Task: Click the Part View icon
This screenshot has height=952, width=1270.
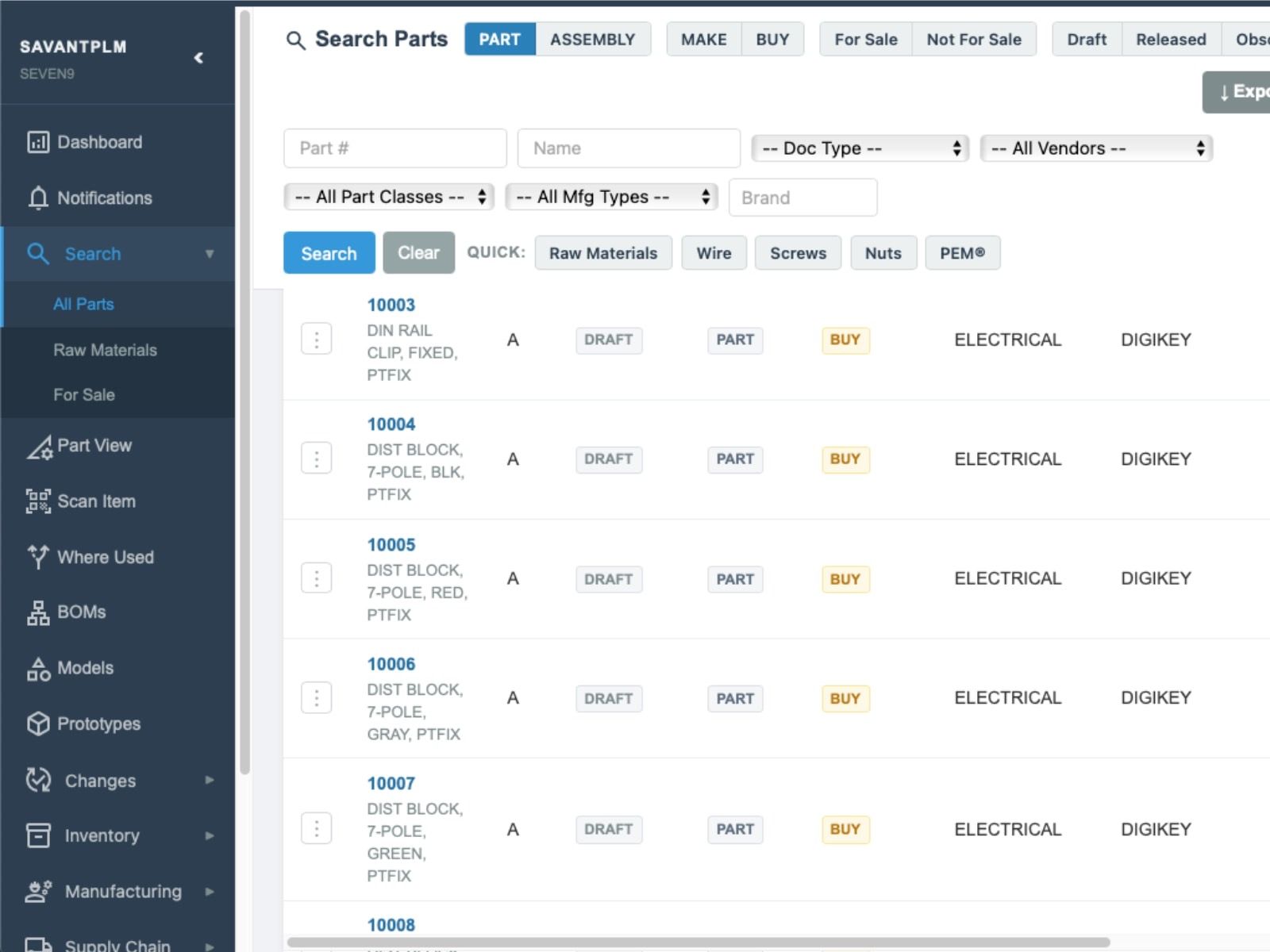Action: (x=39, y=447)
